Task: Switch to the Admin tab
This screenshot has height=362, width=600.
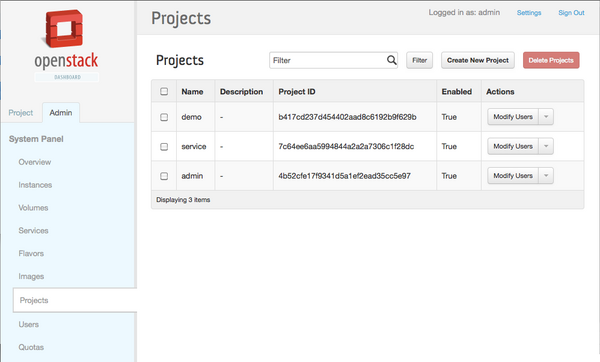Action: (61, 113)
